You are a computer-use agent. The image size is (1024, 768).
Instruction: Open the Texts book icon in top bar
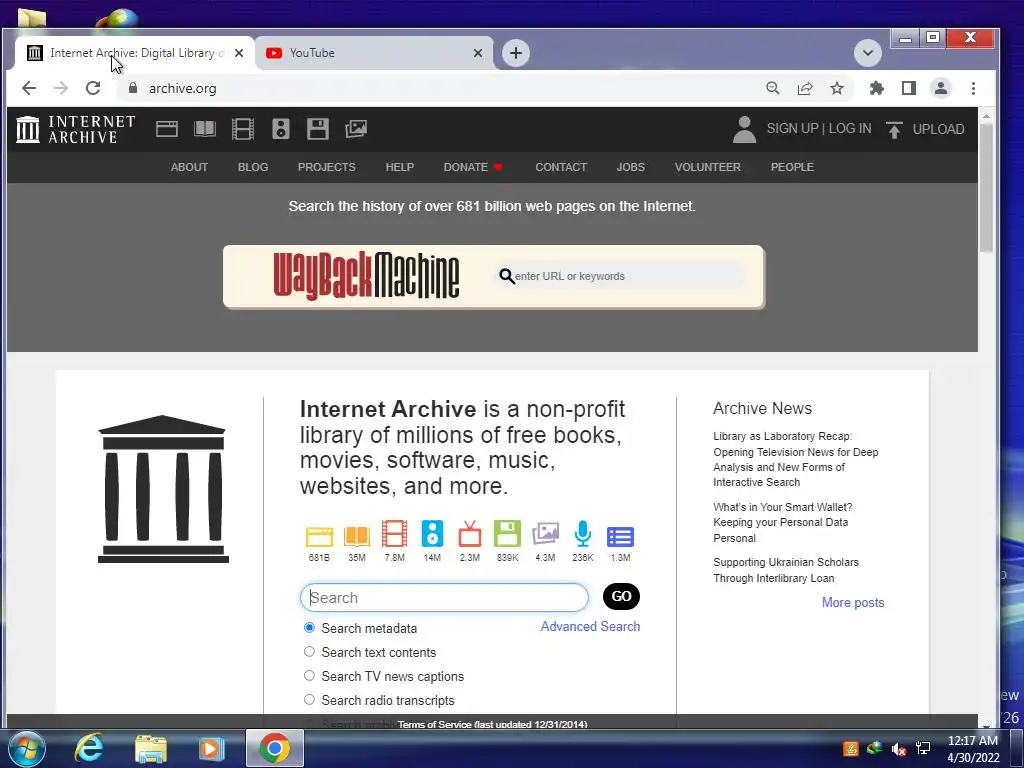(x=204, y=129)
